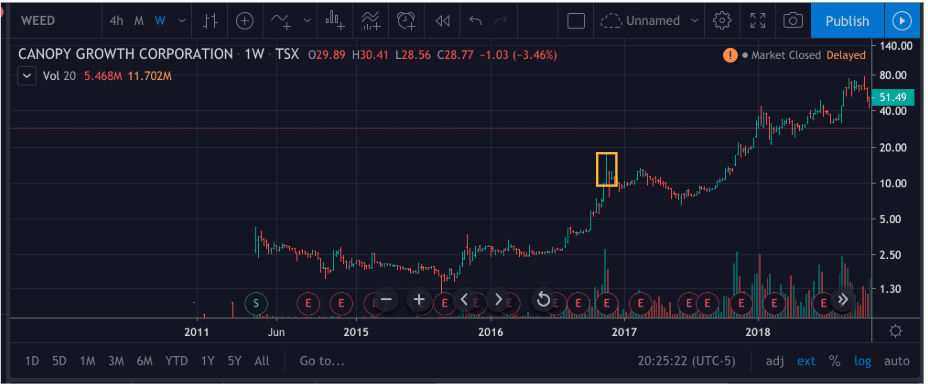Screen dimensions: 928x384
Task: Create an alert with the alarm clock icon
Action: pos(406,21)
